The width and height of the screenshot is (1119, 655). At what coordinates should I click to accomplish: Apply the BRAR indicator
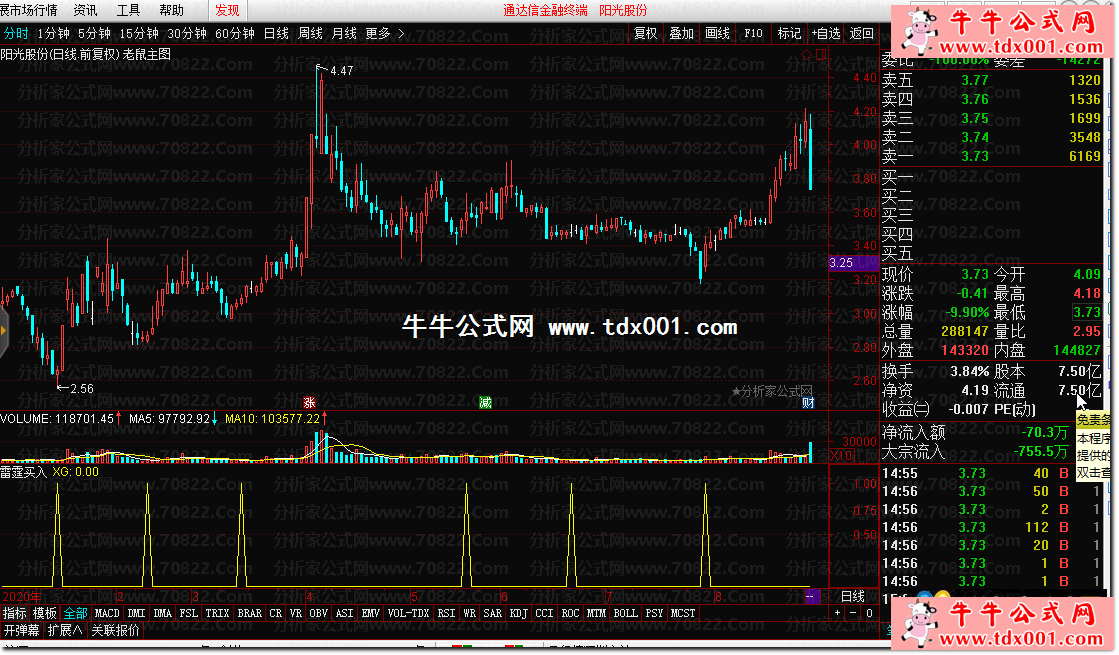pos(250,614)
